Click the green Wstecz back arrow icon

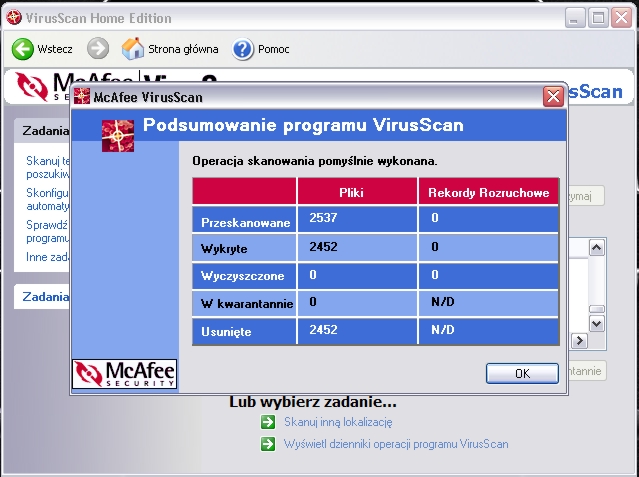22,49
